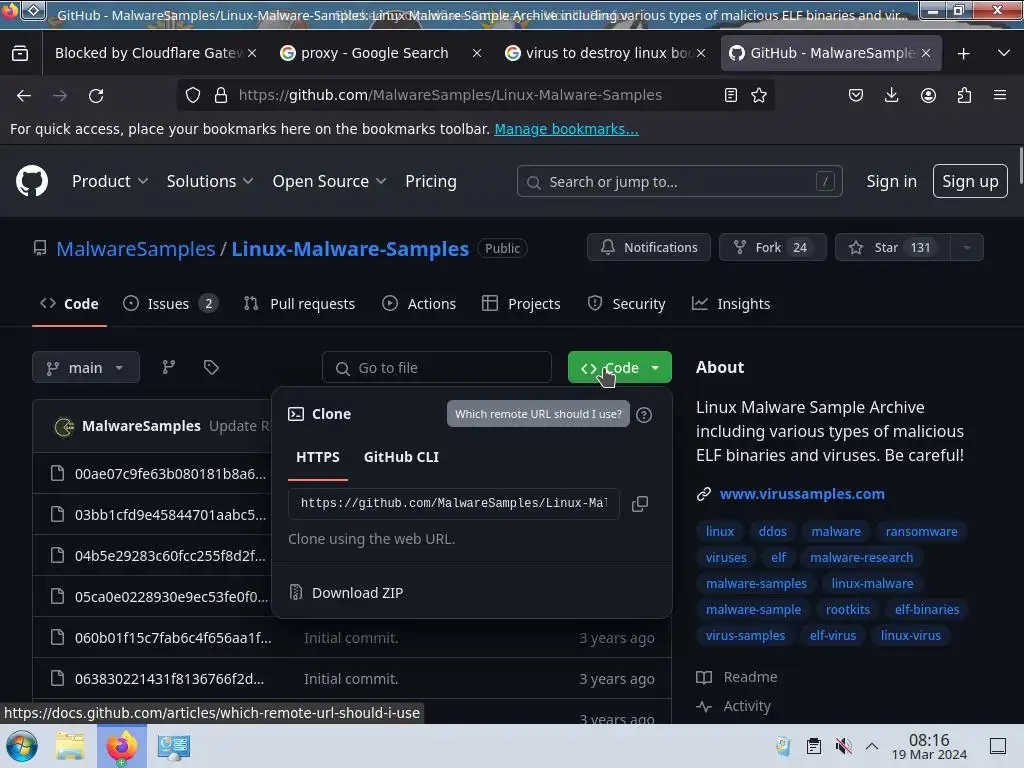Toggle reader view icon in address bar

(x=731, y=95)
